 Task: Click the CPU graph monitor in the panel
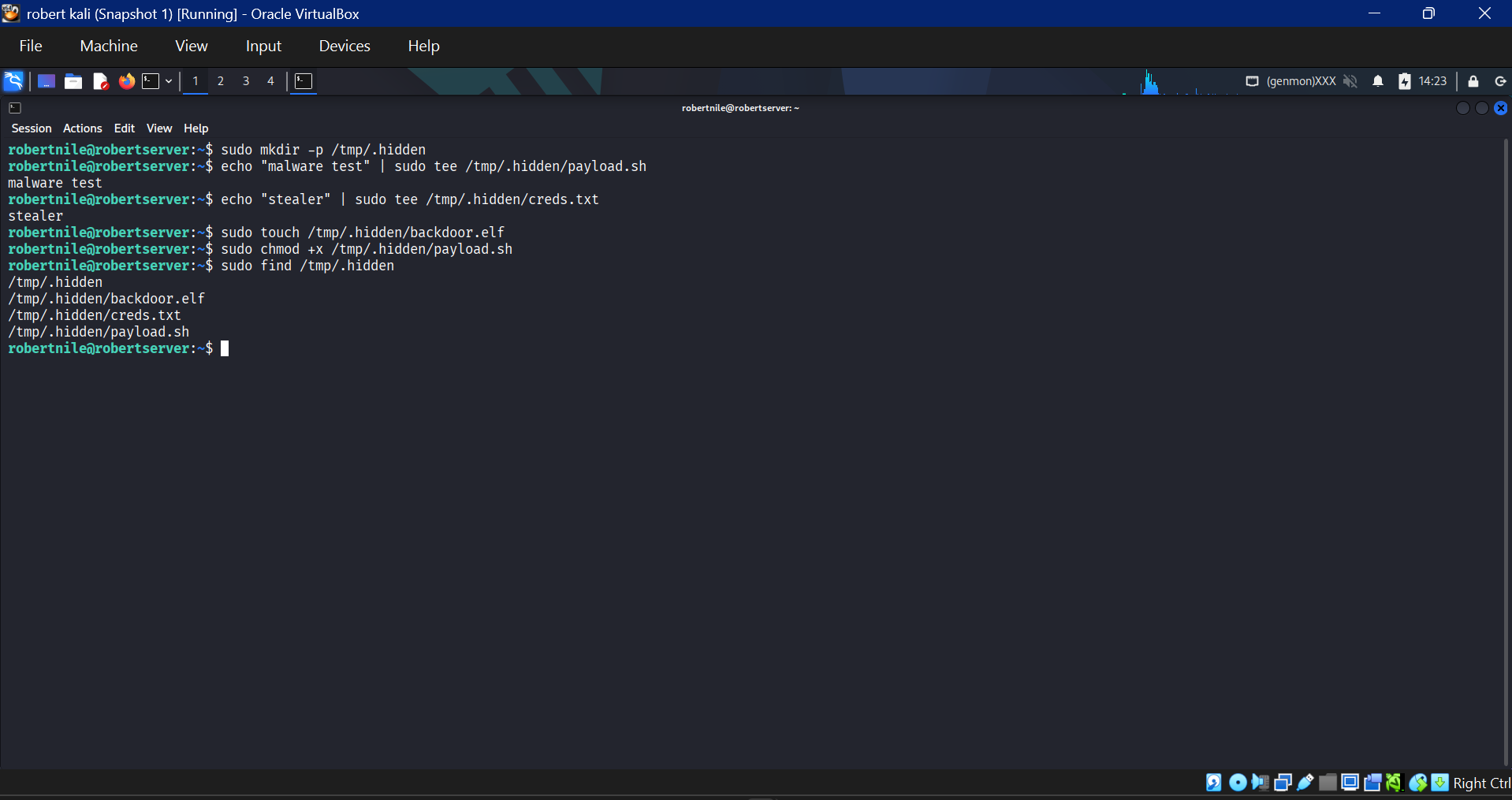coord(1180,81)
